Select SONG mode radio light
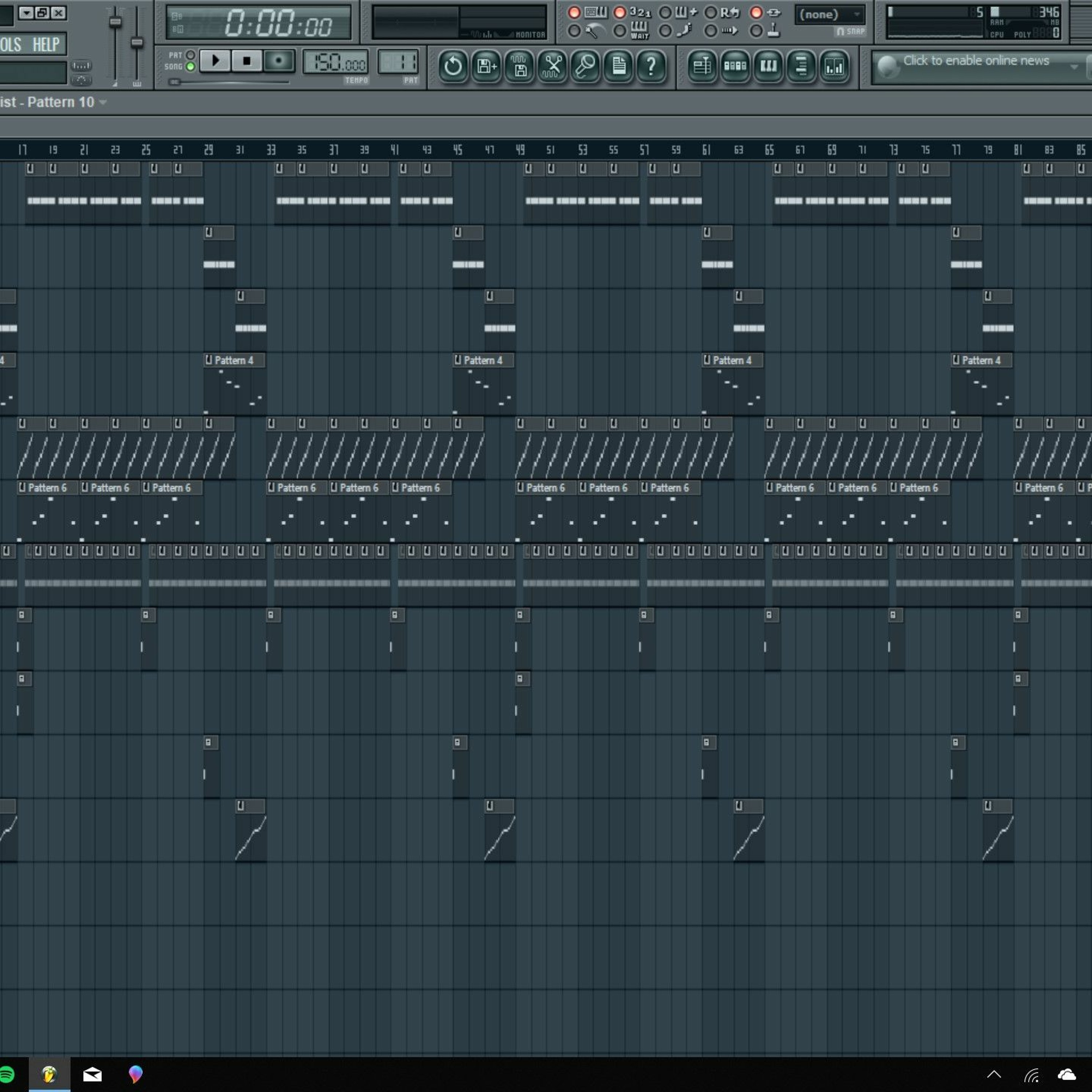This screenshot has height=1092, width=1092. click(x=190, y=67)
